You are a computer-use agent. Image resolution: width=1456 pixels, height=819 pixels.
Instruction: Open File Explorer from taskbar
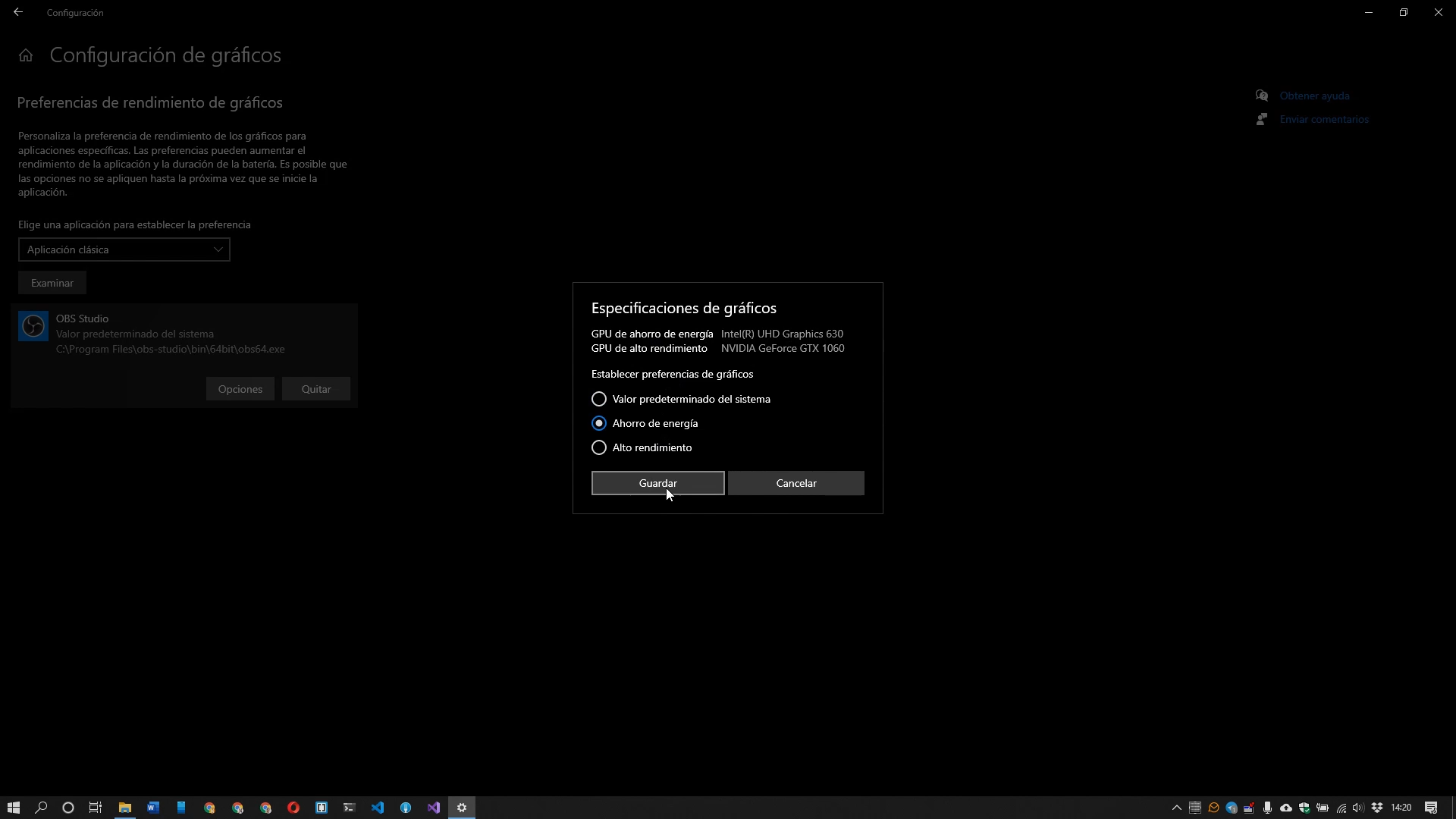(x=125, y=808)
